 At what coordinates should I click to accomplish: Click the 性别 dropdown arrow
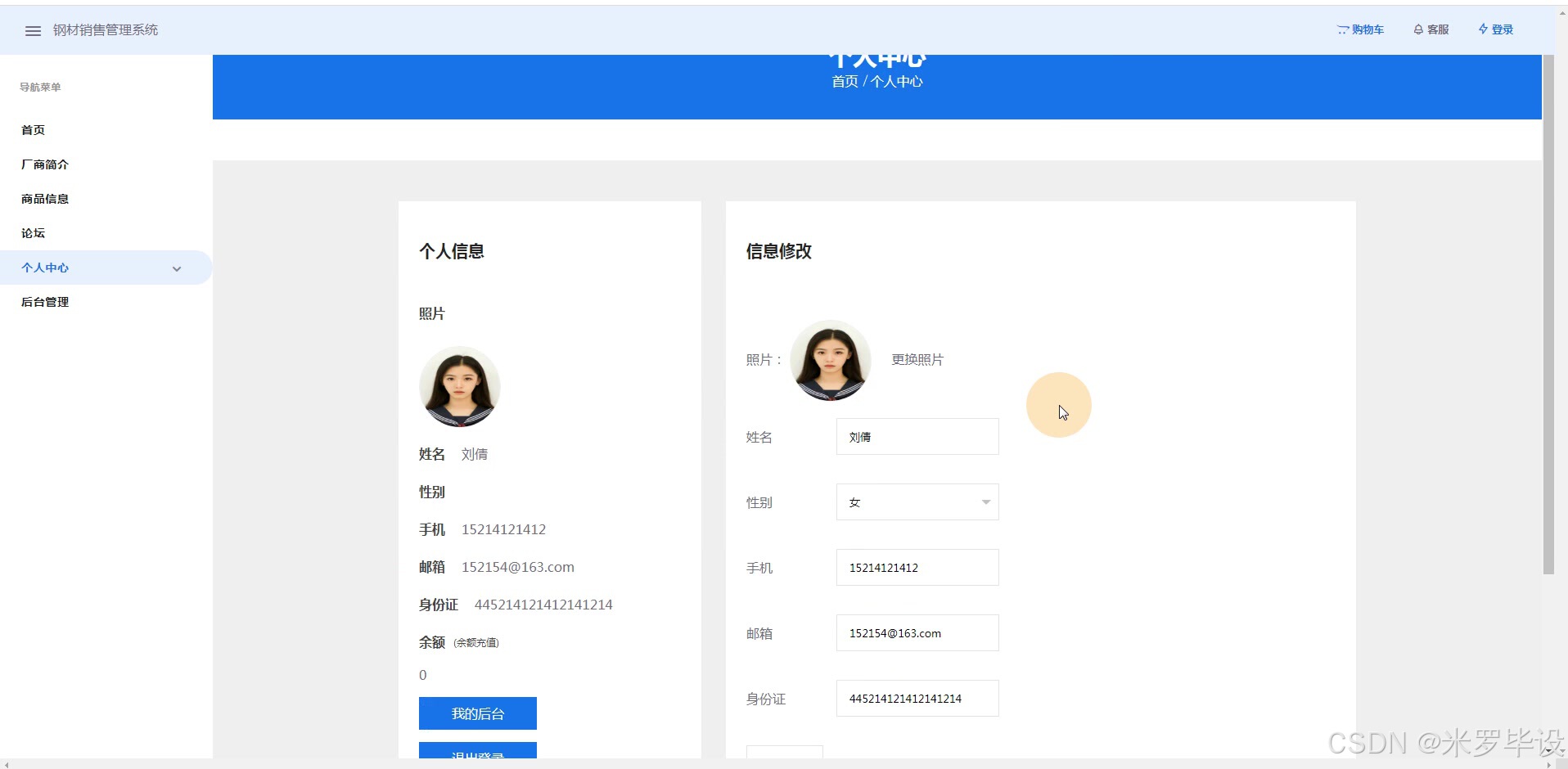(x=985, y=501)
